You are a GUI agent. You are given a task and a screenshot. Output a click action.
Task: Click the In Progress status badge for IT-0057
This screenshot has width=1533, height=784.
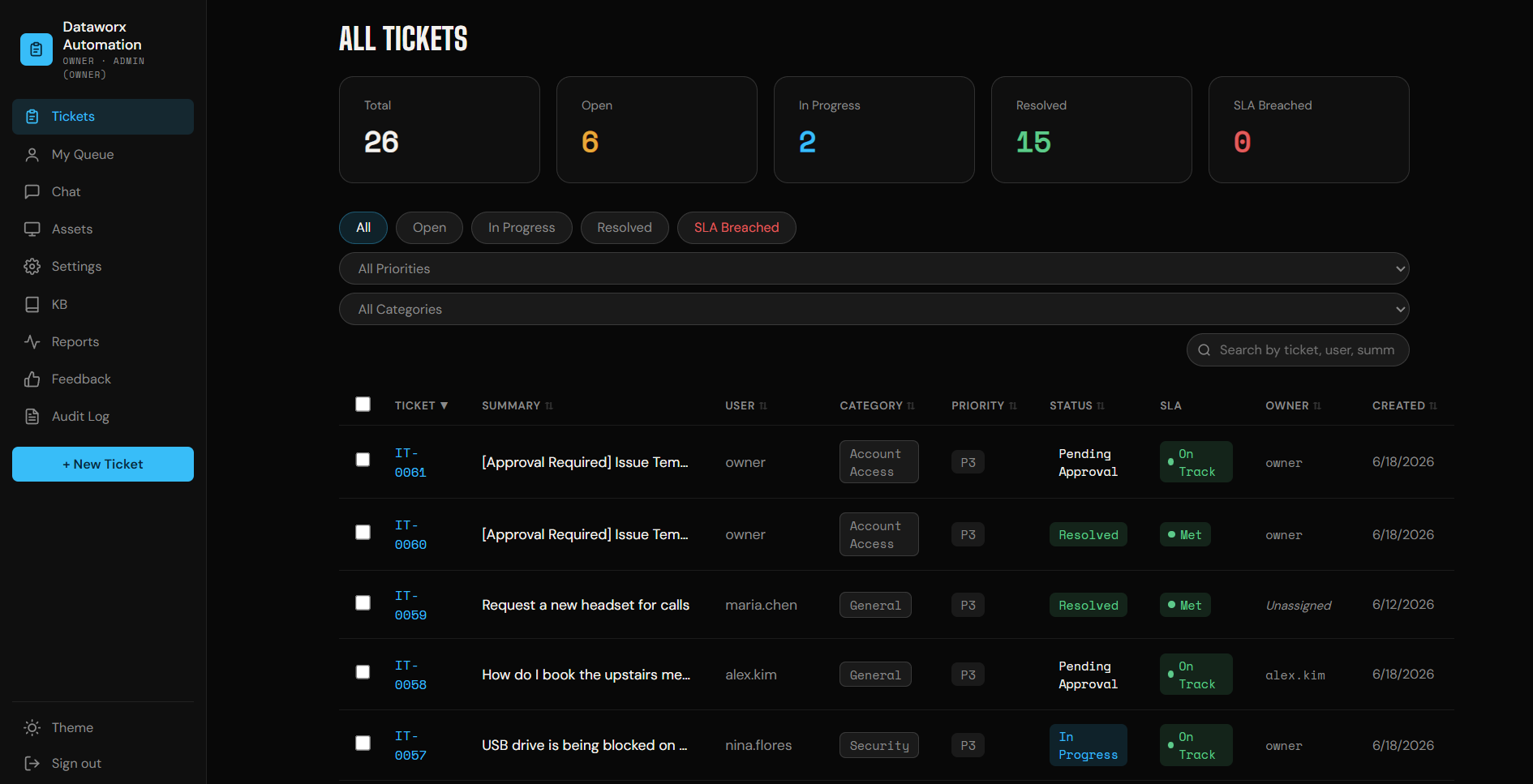[1089, 746]
